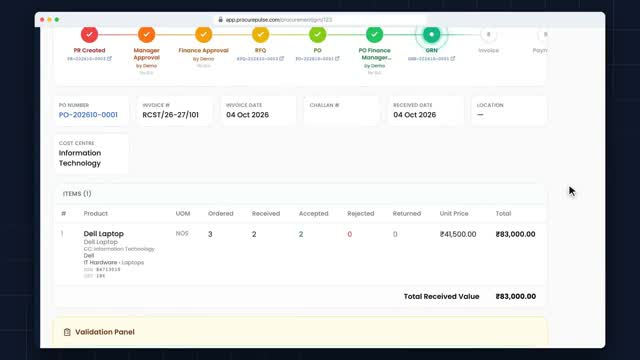Click the green PO step circle
This screenshot has height=360, width=640.
[x=318, y=34]
